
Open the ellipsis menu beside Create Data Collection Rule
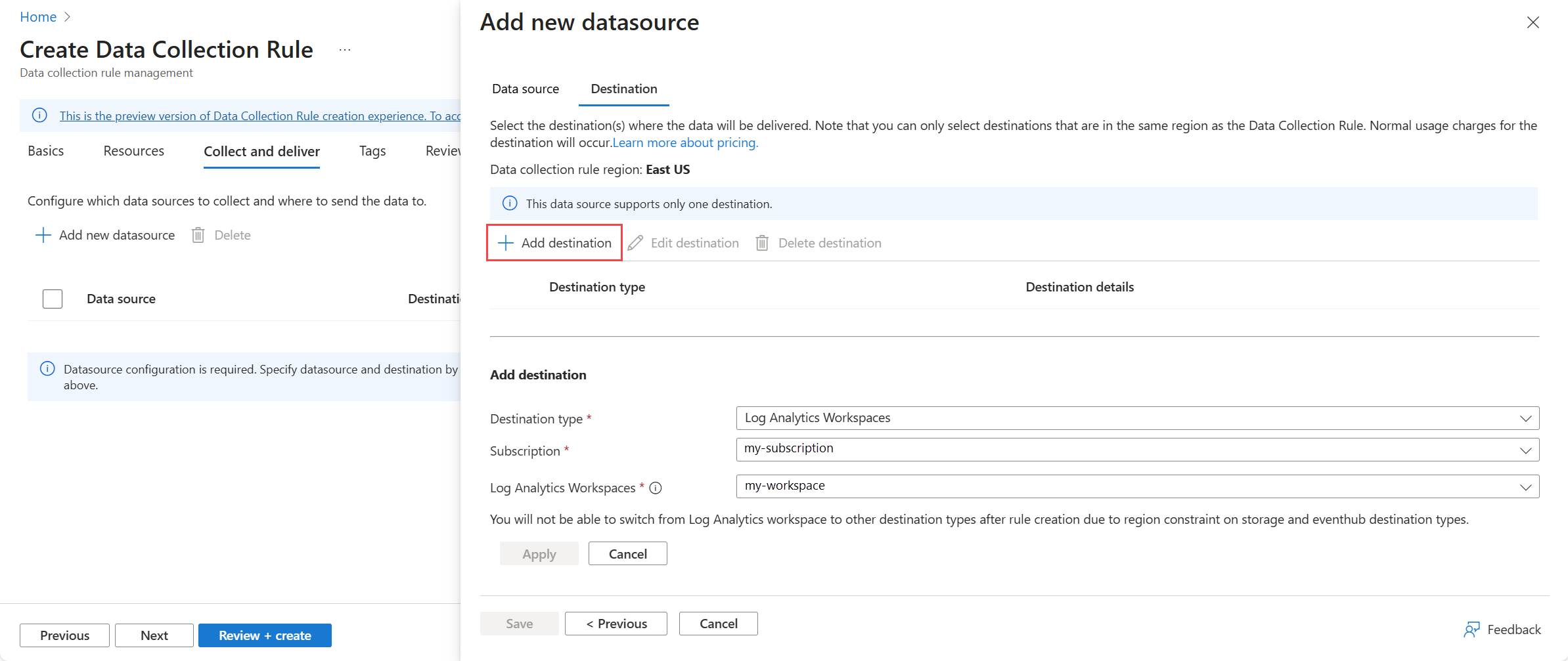click(345, 50)
